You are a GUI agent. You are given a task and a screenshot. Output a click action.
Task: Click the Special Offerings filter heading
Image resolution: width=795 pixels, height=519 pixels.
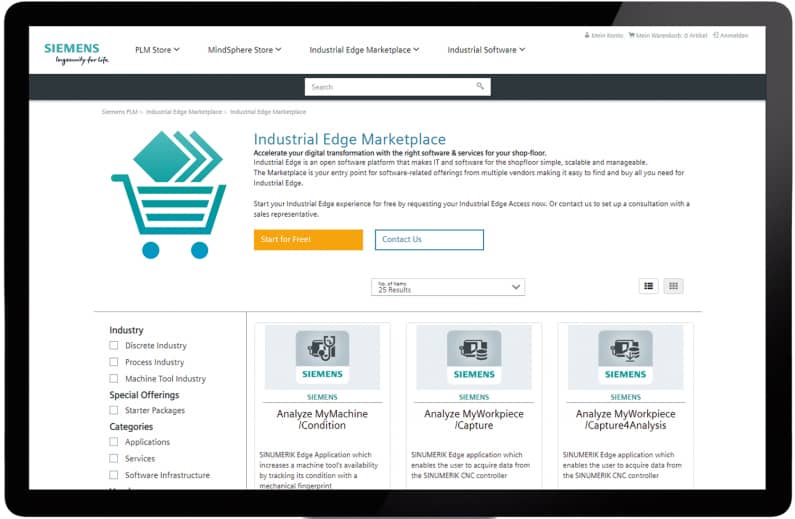tap(144, 395)
